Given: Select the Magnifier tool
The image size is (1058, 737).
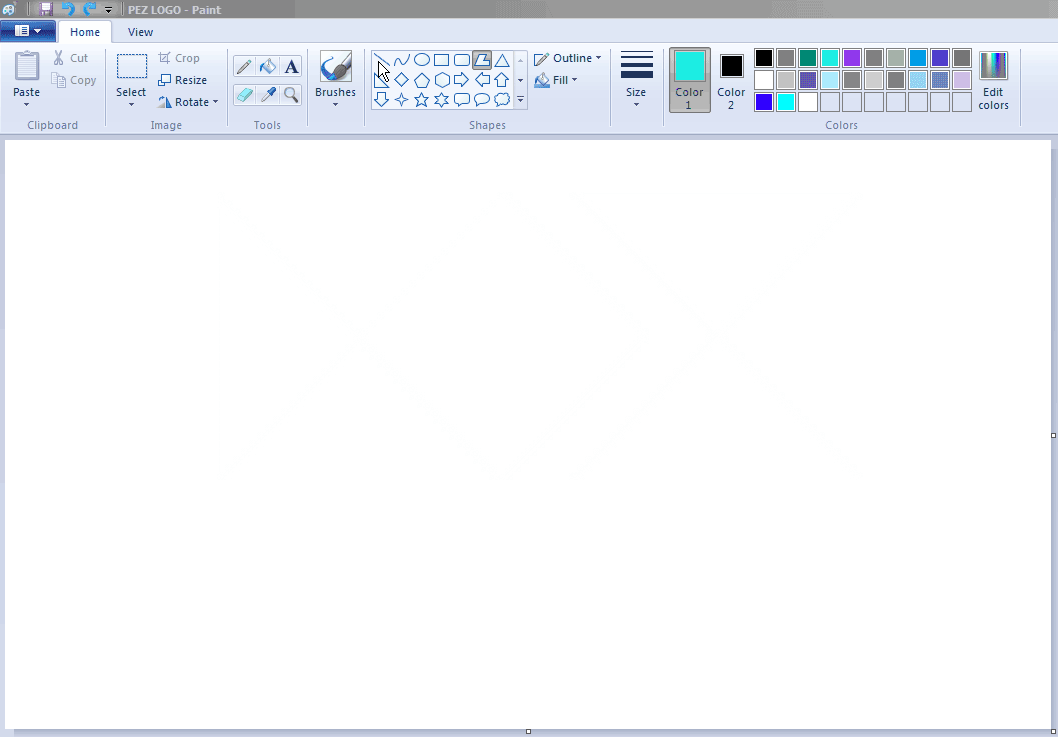Looking at the screenshot, I should pyautogui.click(x=291, y=95).
